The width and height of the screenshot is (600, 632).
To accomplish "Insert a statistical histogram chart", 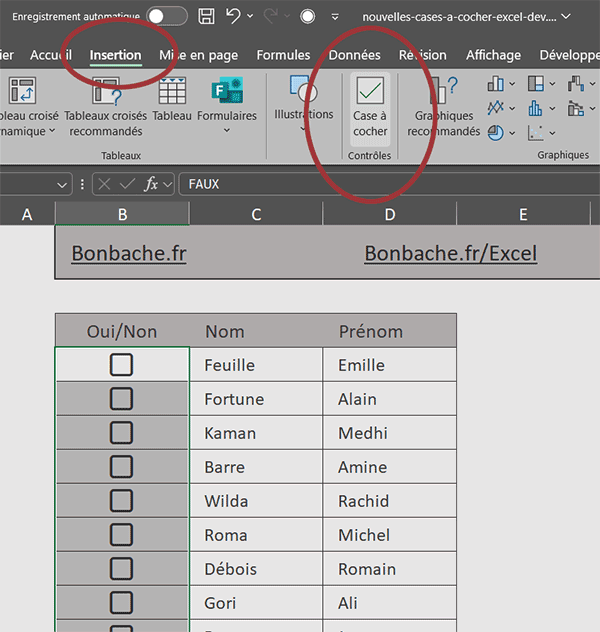I will coord(535,108).
